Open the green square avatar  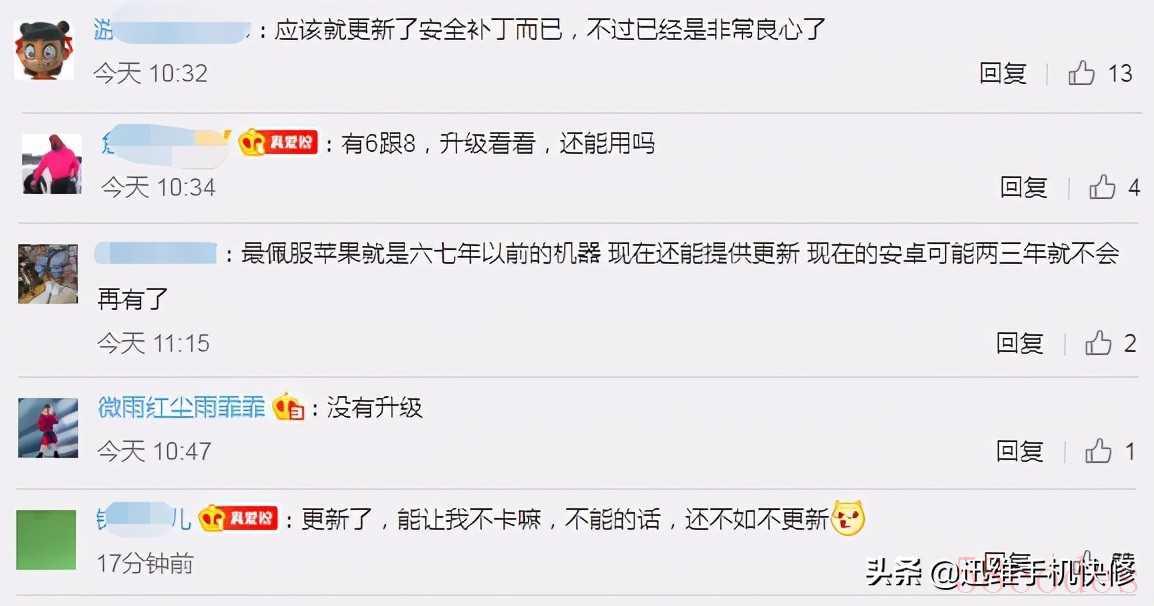[x=46, y=540]
